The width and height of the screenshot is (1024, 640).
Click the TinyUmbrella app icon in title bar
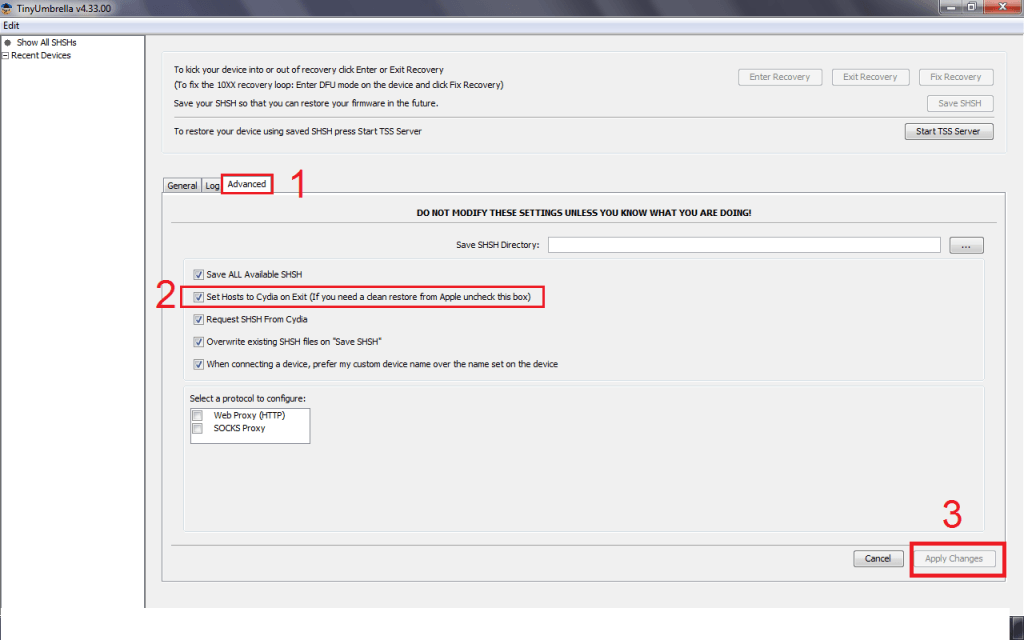tap(7, 8)
